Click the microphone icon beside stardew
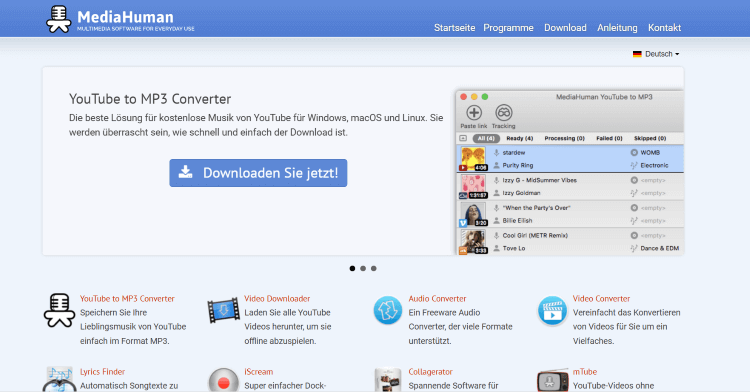Viewport: 750px width, 392px height. (496, 152)
